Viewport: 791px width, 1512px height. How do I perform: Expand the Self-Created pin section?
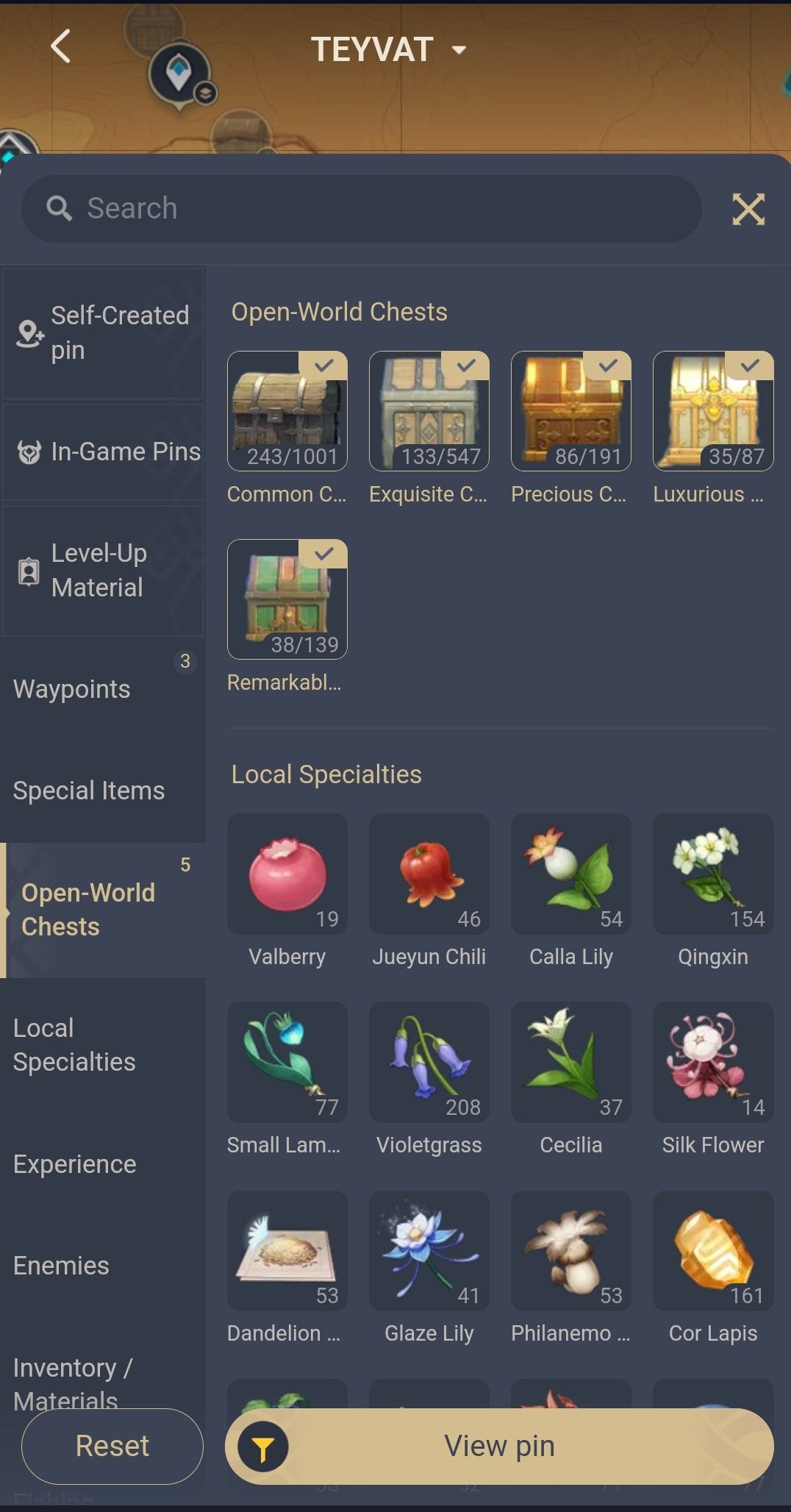coord(103,333)
